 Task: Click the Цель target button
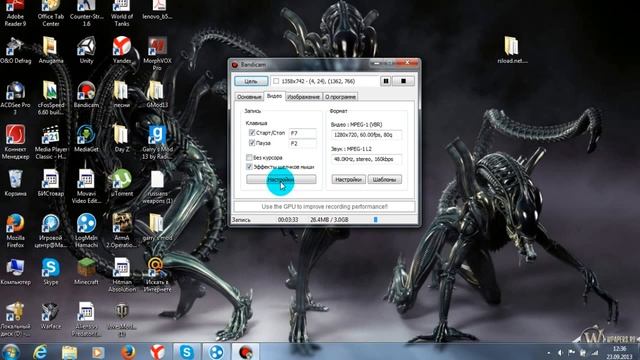[x=251, y=81]
